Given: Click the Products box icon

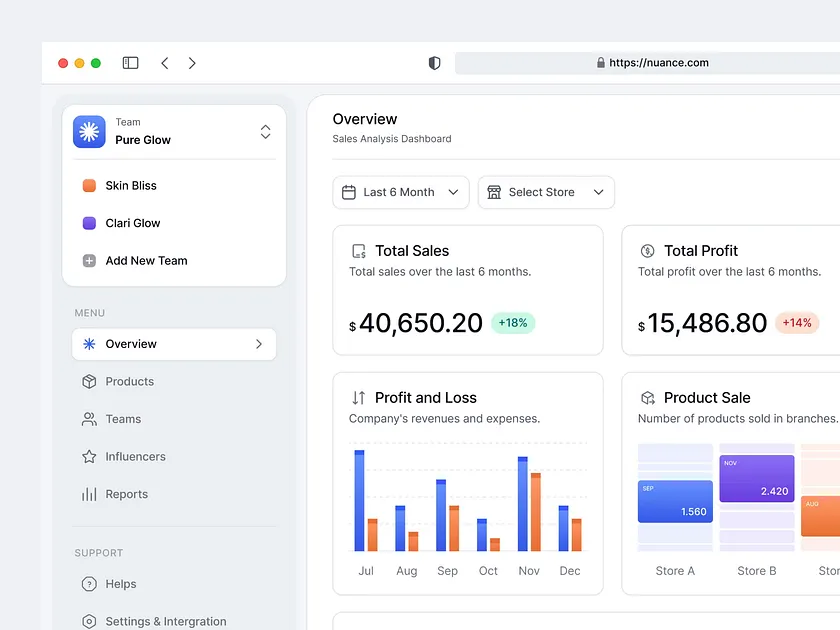Looking at the screenshot, I should [89, 381].
